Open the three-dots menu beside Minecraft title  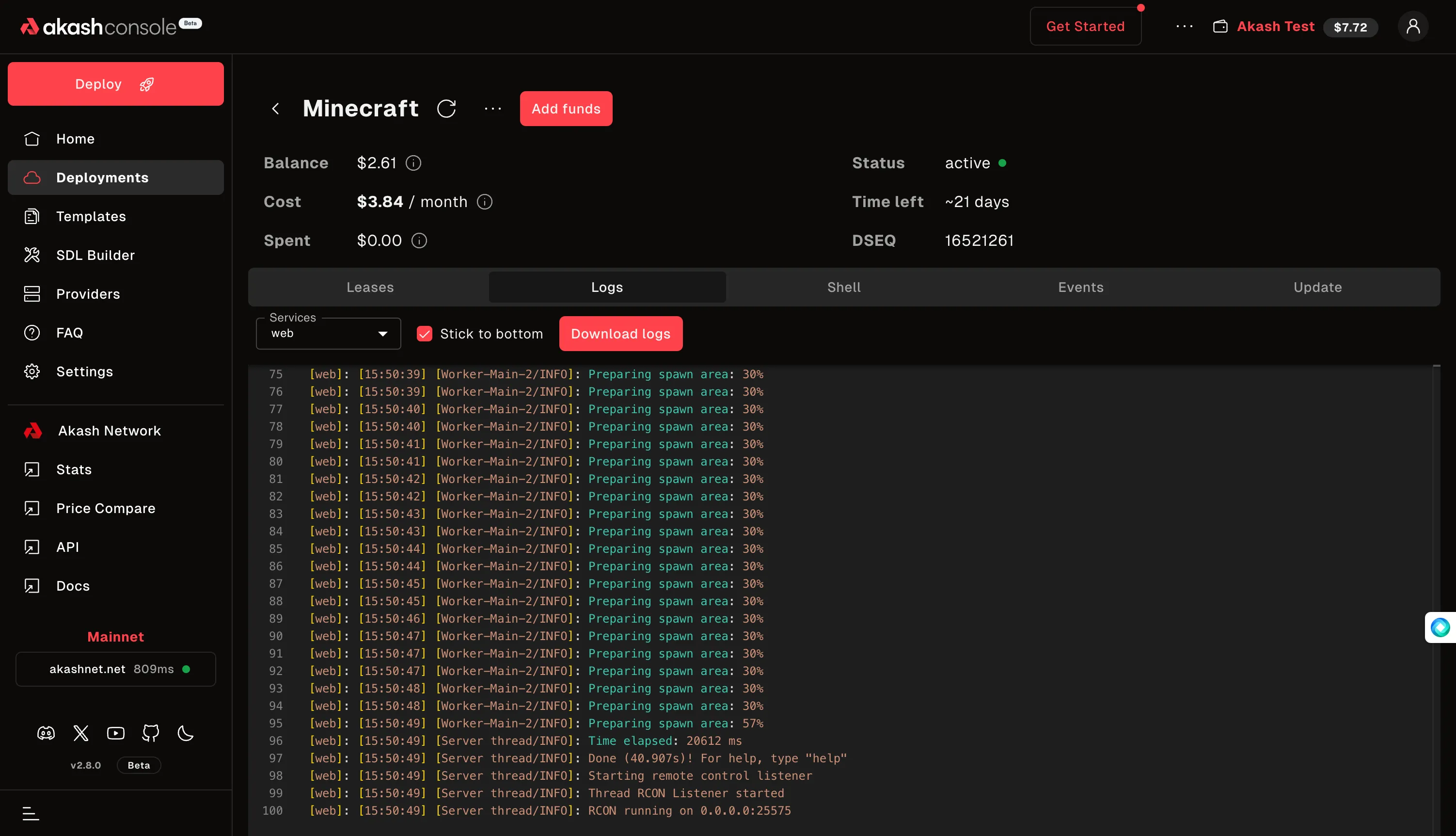click(492, 109)
